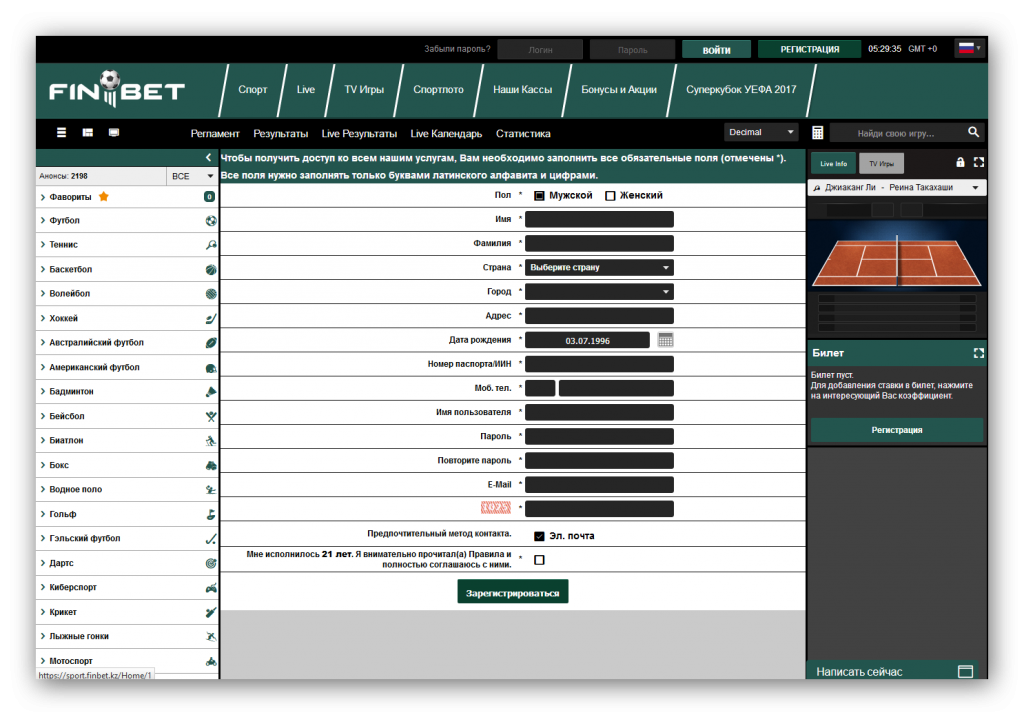Open the TV Игры menu
Viewport: 1024px width, 715px height.
[x=364, y=89]
